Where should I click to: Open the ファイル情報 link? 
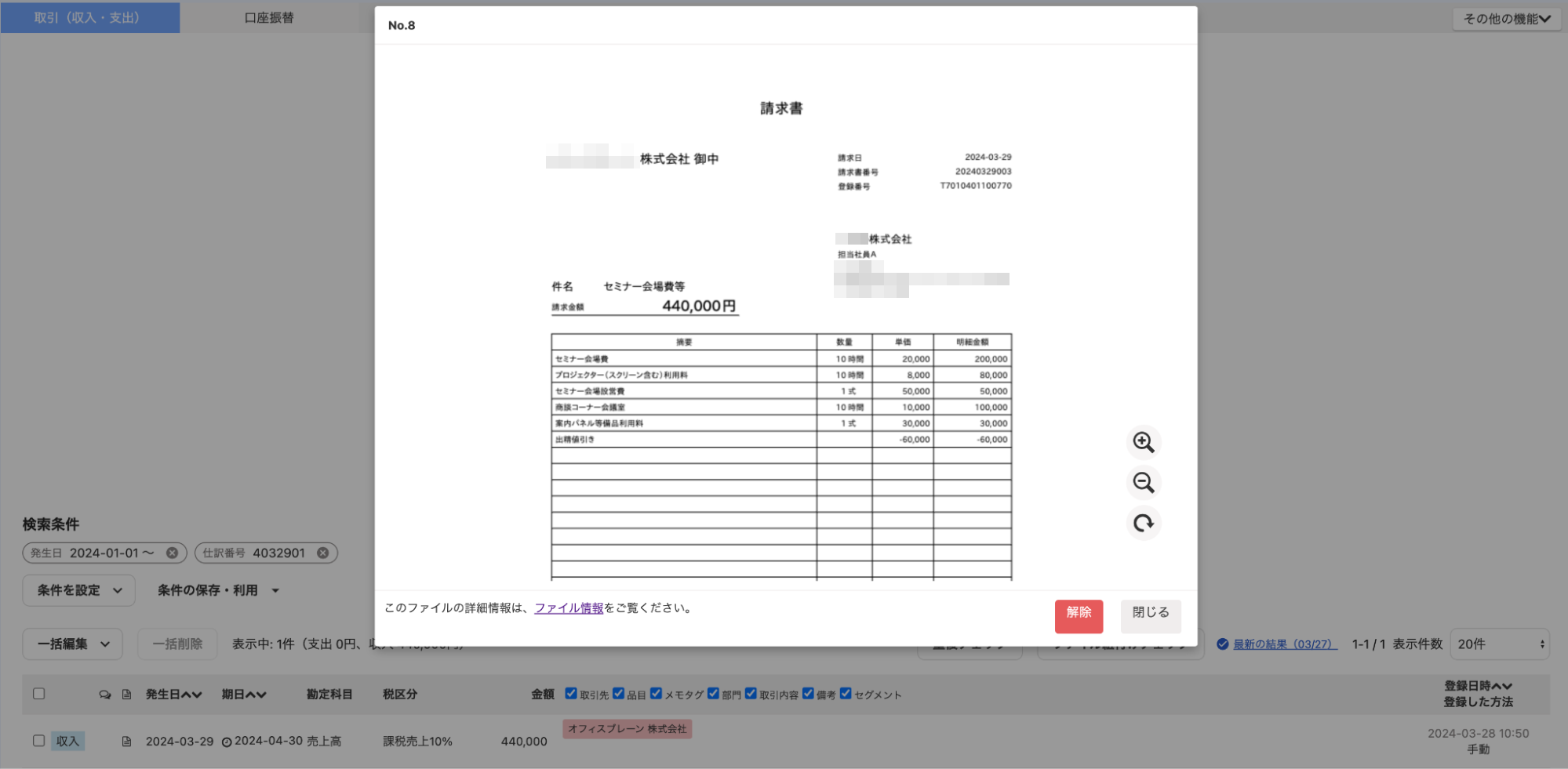(569, 608)
